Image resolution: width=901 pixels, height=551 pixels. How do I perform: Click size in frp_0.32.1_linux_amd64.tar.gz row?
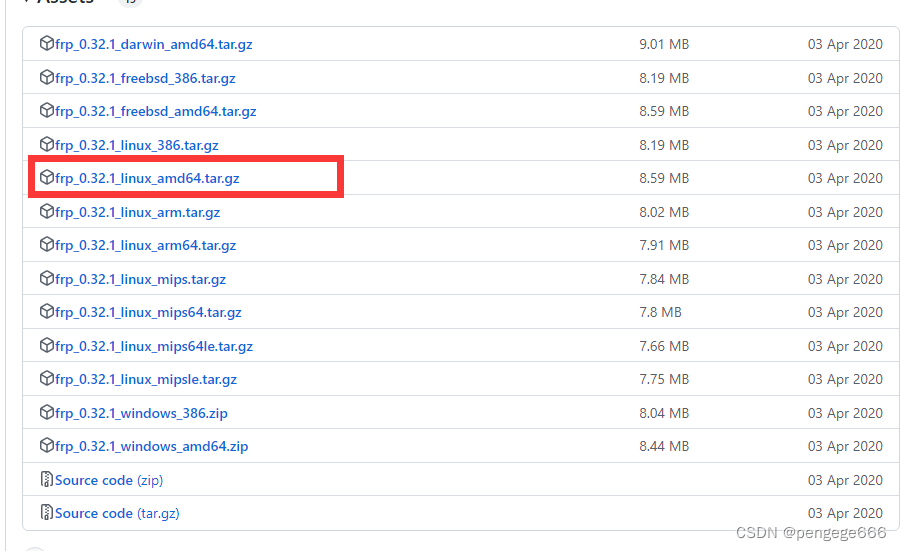(x=664, y=179)
